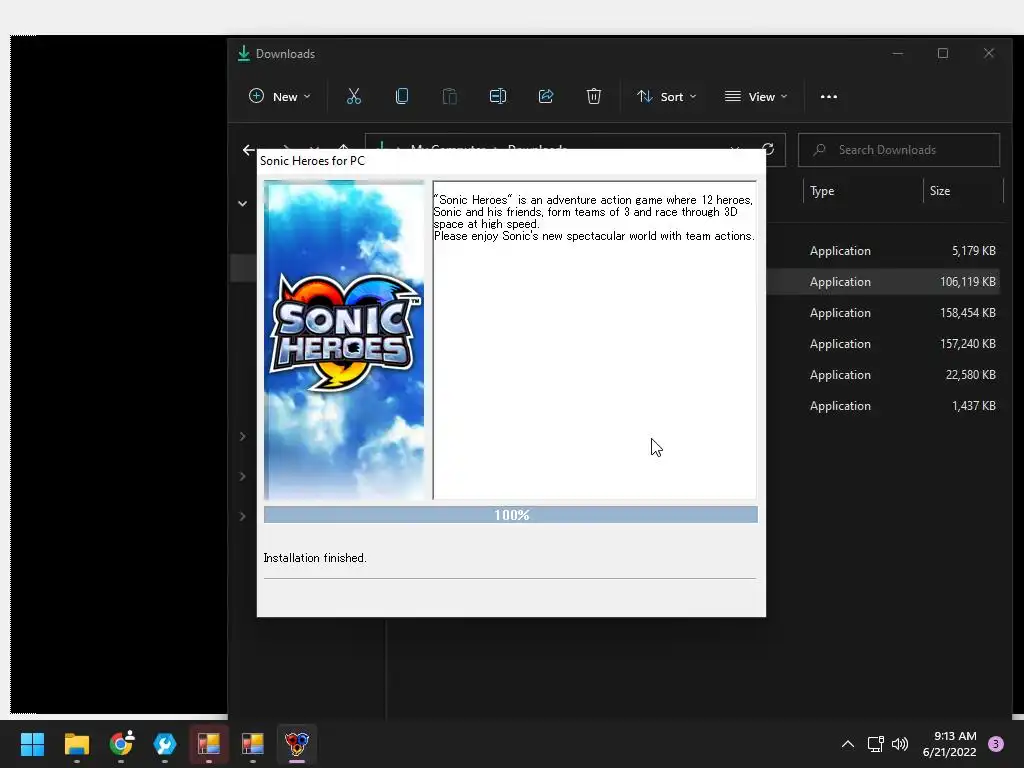Click the 100% installation progress bar
The image size is (1024, 768).
tap(511, 515)
